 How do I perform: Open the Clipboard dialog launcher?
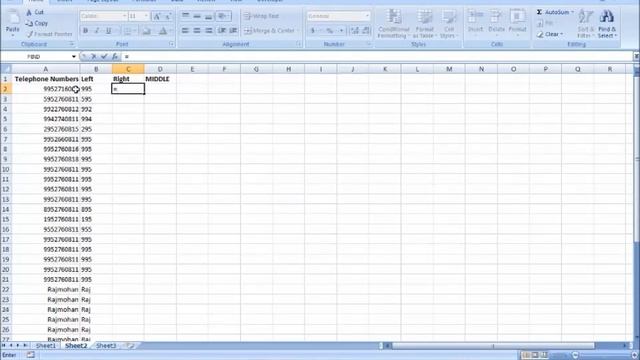coord(71,44)
